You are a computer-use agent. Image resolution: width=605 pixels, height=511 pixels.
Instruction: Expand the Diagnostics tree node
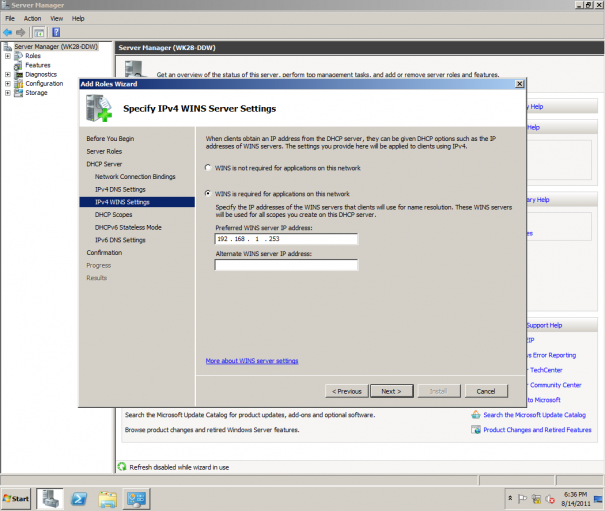click(7, 74)
